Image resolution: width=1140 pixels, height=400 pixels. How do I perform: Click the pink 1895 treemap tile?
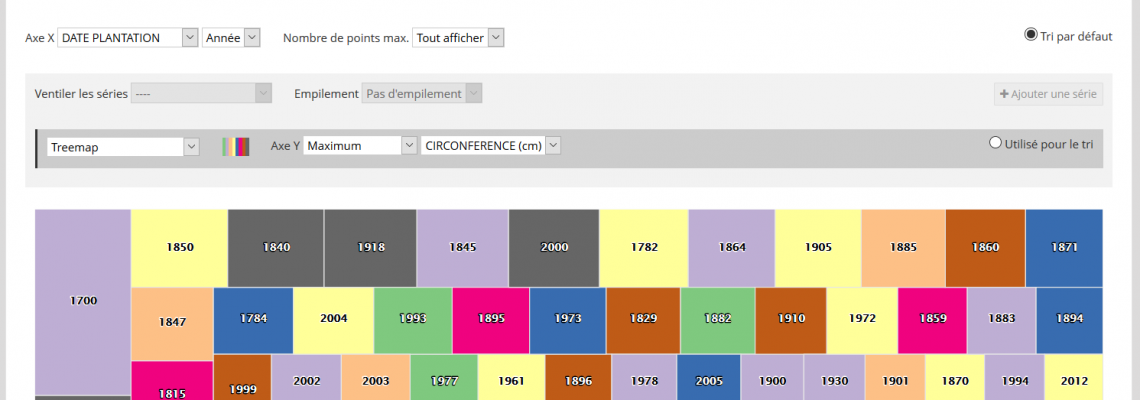click(490, 319)
